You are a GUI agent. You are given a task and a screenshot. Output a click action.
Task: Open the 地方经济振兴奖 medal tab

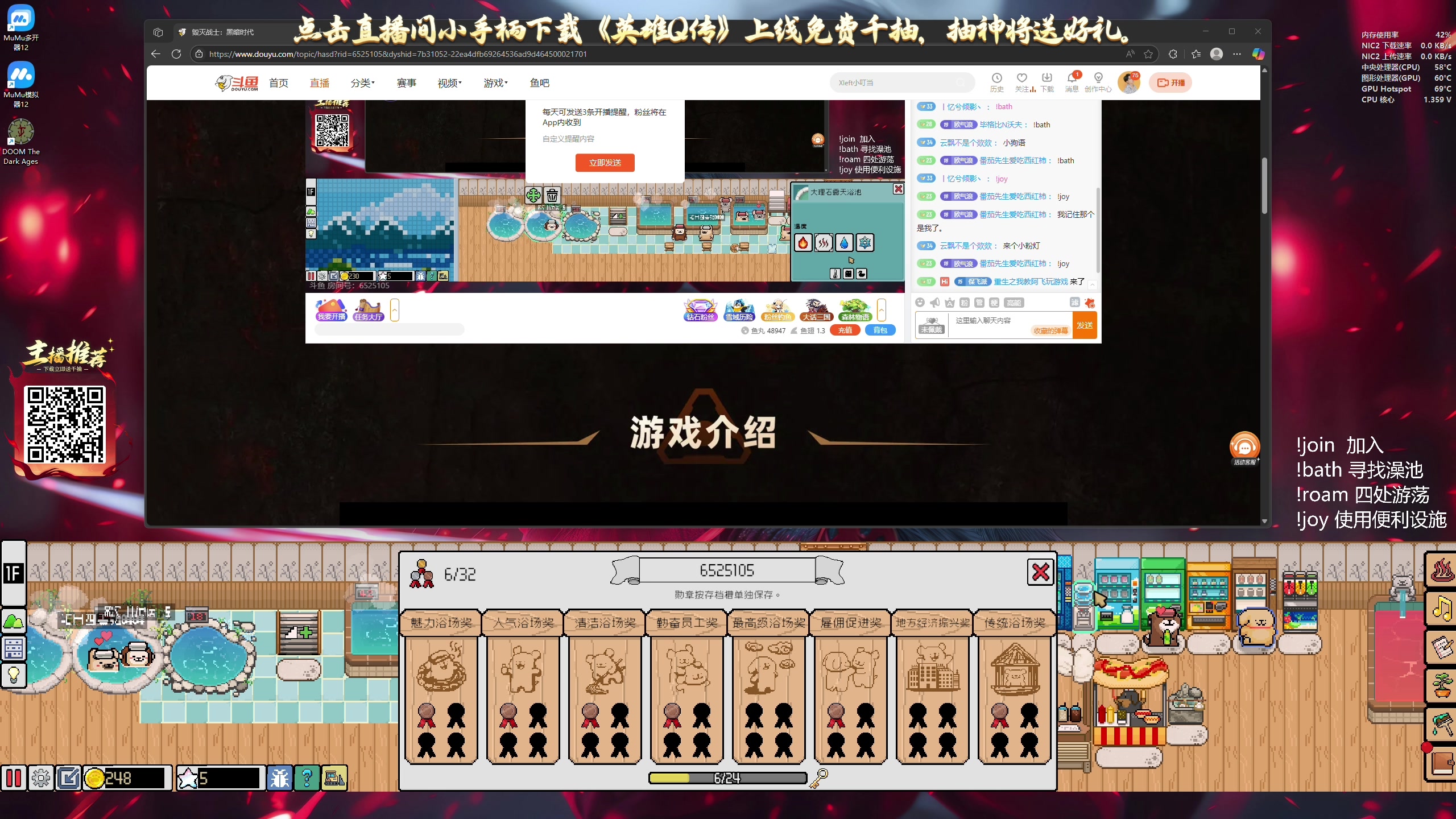pyautogui.click(x=932, y=623)
